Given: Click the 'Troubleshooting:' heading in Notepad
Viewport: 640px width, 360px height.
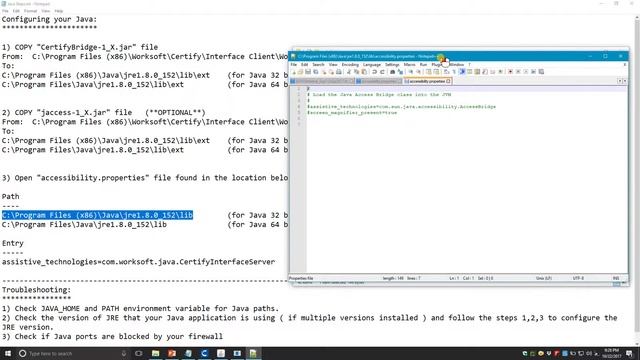Looking at the screenshot, I should point(36,290).
